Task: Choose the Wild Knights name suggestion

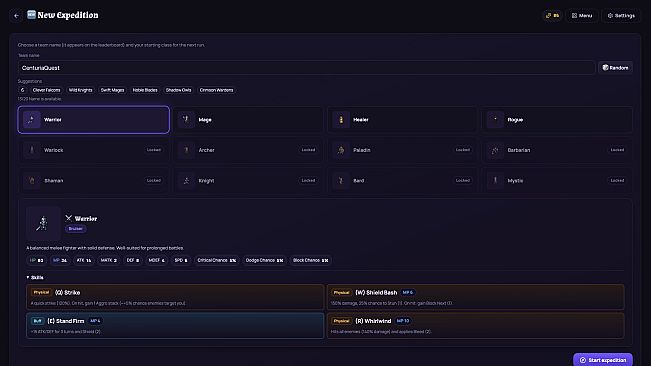Action: 81,90
